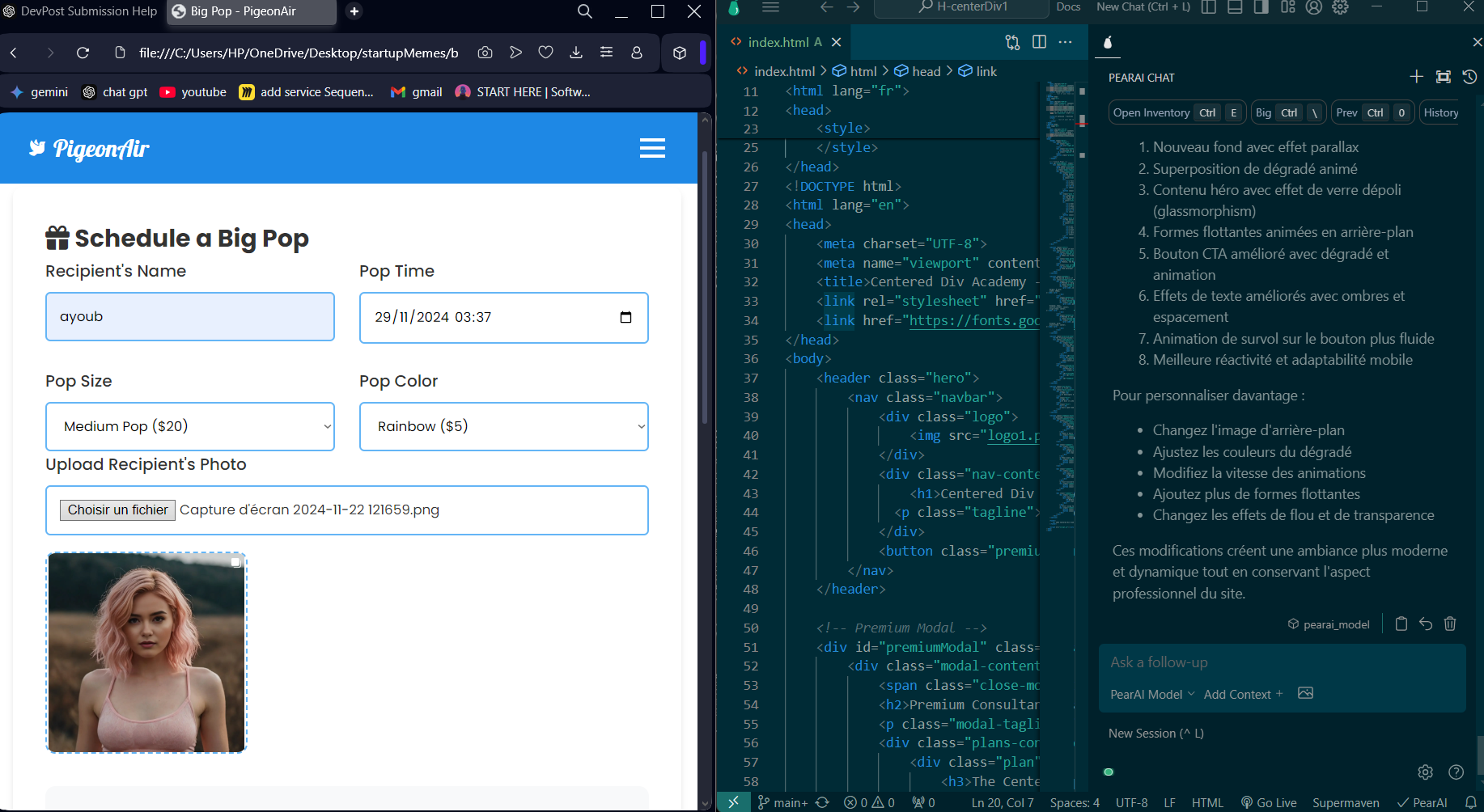Click the Recipient's Name input field

(x=190, y=316)
